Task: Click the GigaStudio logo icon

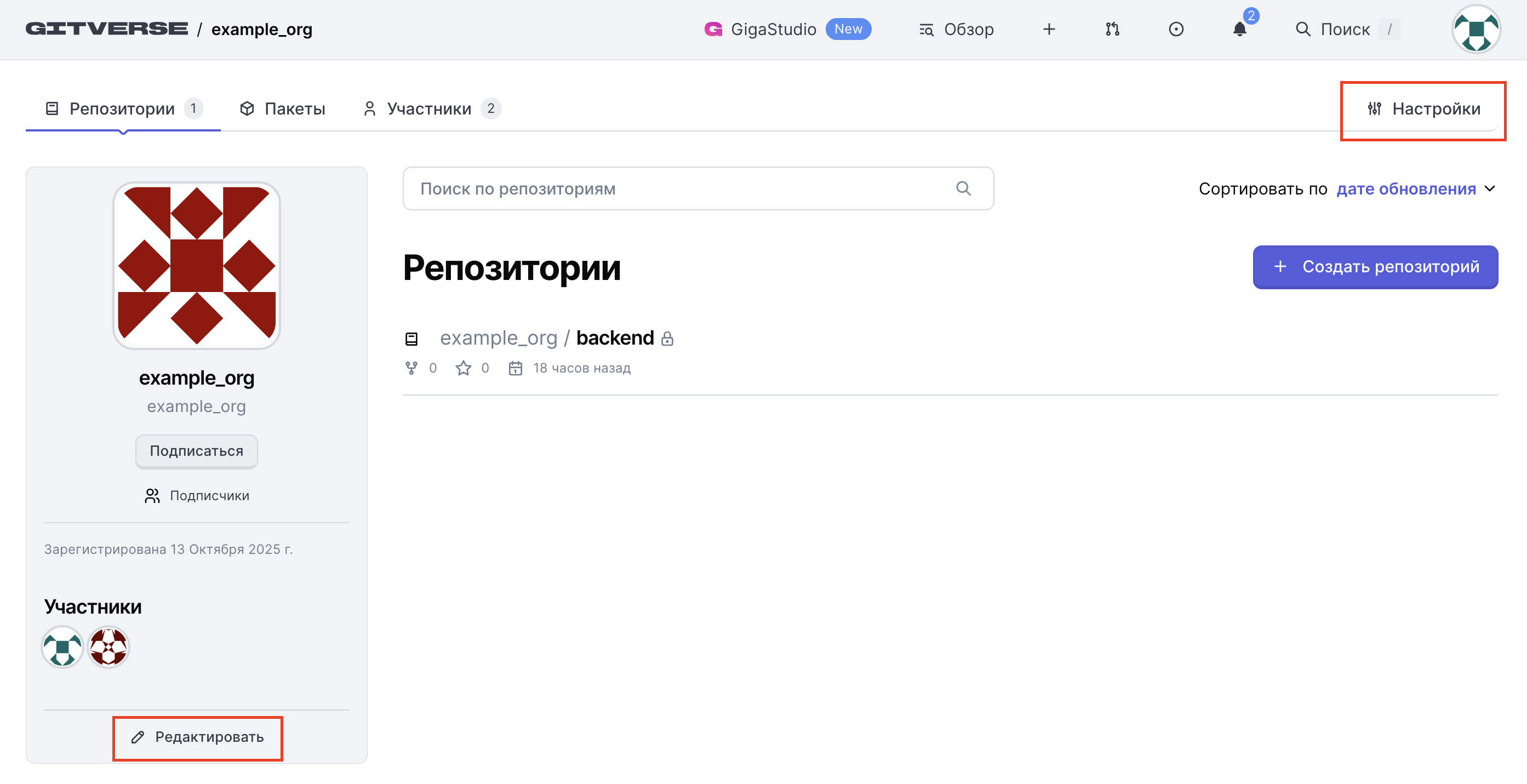Action: (713, 29)
